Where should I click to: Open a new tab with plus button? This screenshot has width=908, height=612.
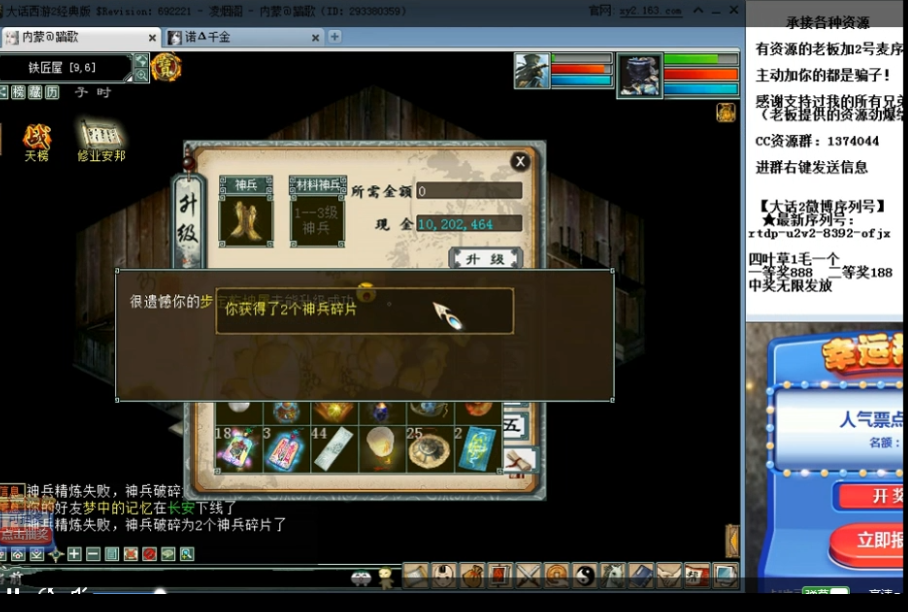point(335,37)
